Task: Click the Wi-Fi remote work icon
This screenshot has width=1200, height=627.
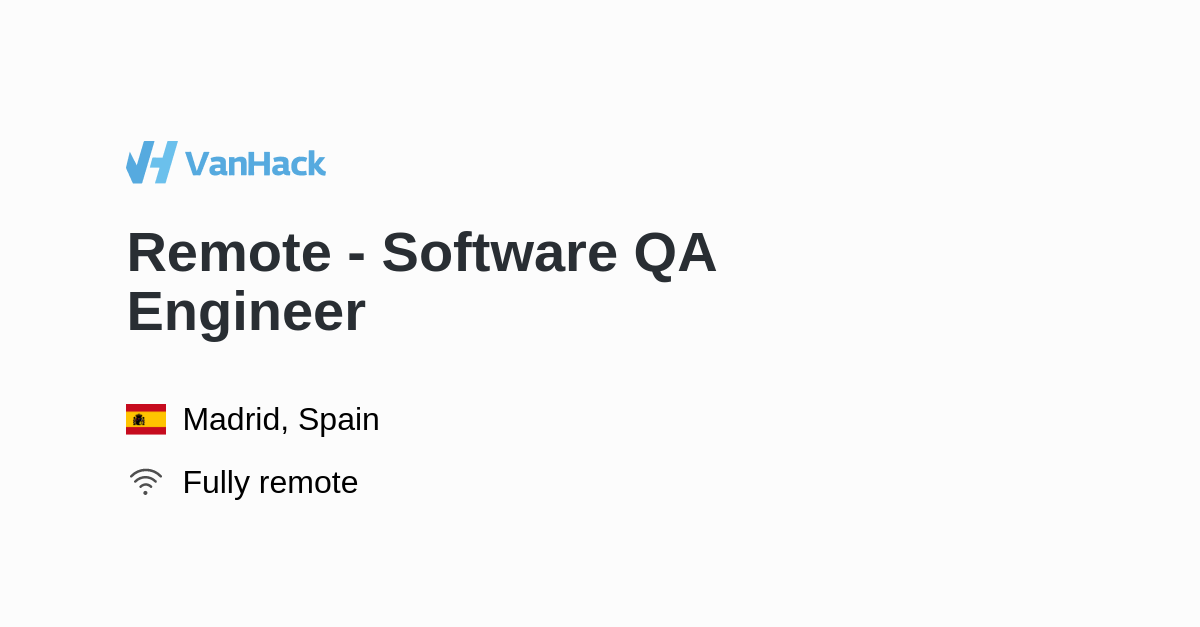Action: click(145, 482)
